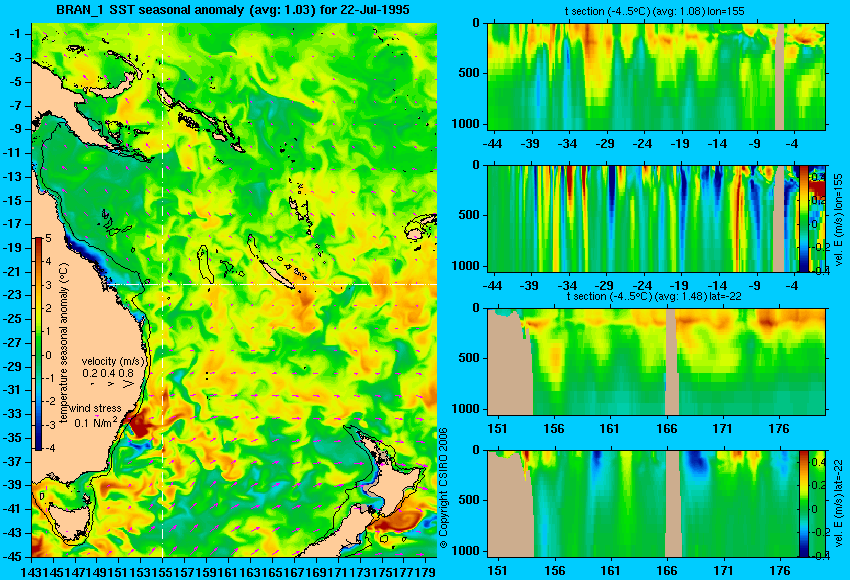Click latitude label '-45' on the map's left axis

pos(12,557)
